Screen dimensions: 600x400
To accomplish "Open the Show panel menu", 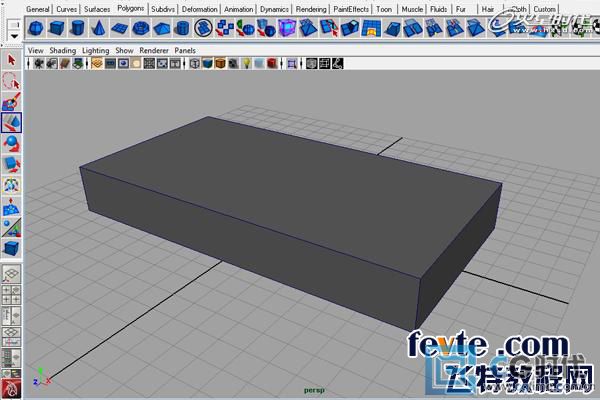I will tap(124, 51).
